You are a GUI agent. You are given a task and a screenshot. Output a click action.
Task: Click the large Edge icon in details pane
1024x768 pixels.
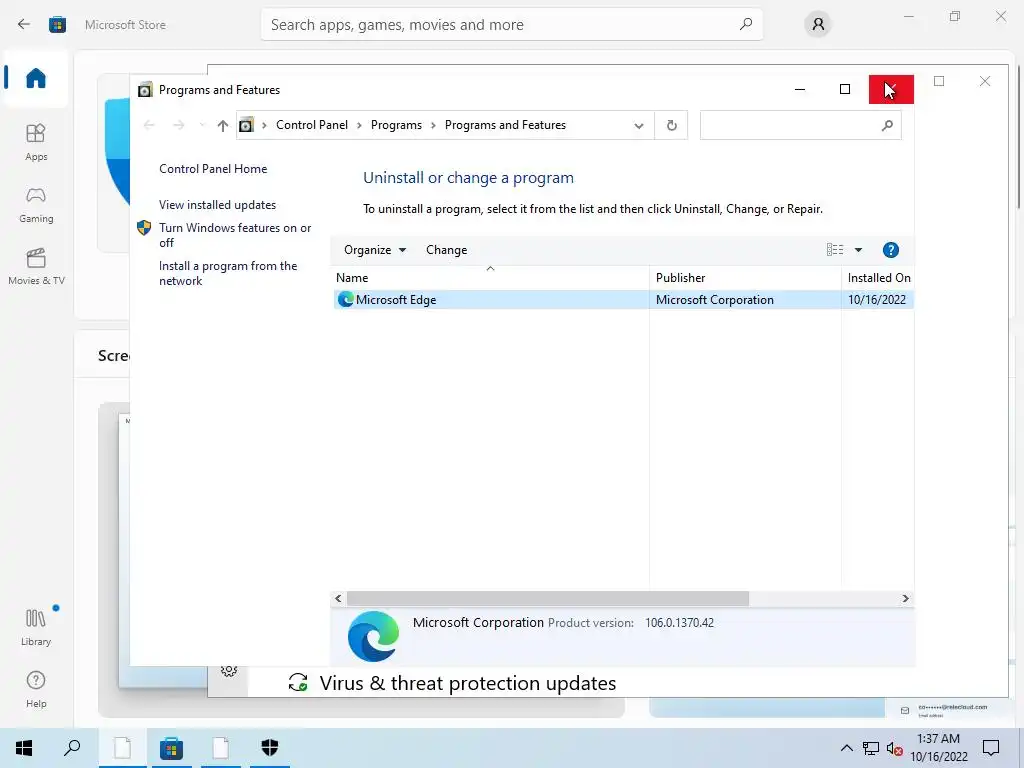point(373,636)
